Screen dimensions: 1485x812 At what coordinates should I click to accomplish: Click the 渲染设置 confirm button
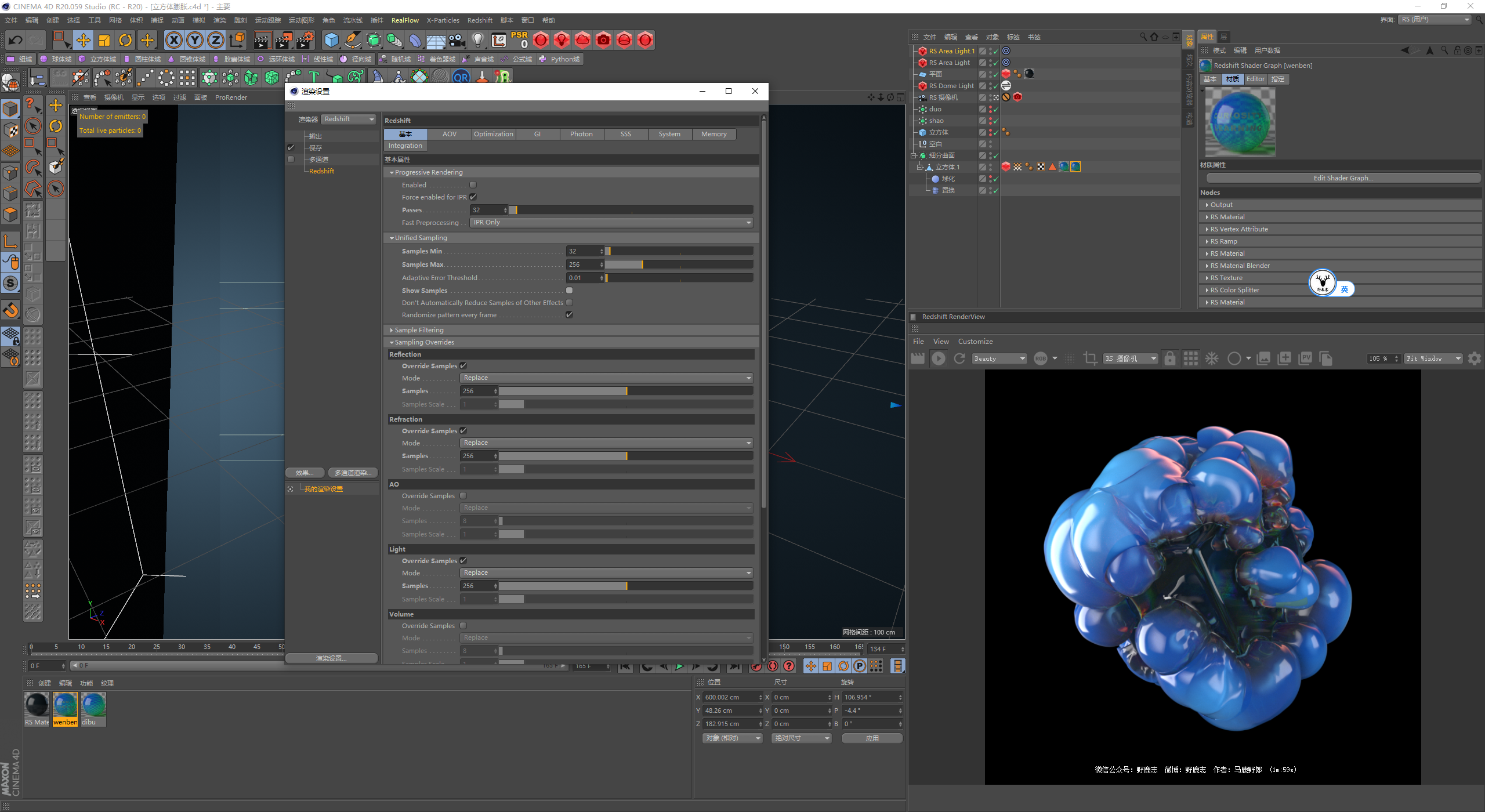[x=331, y=657]
